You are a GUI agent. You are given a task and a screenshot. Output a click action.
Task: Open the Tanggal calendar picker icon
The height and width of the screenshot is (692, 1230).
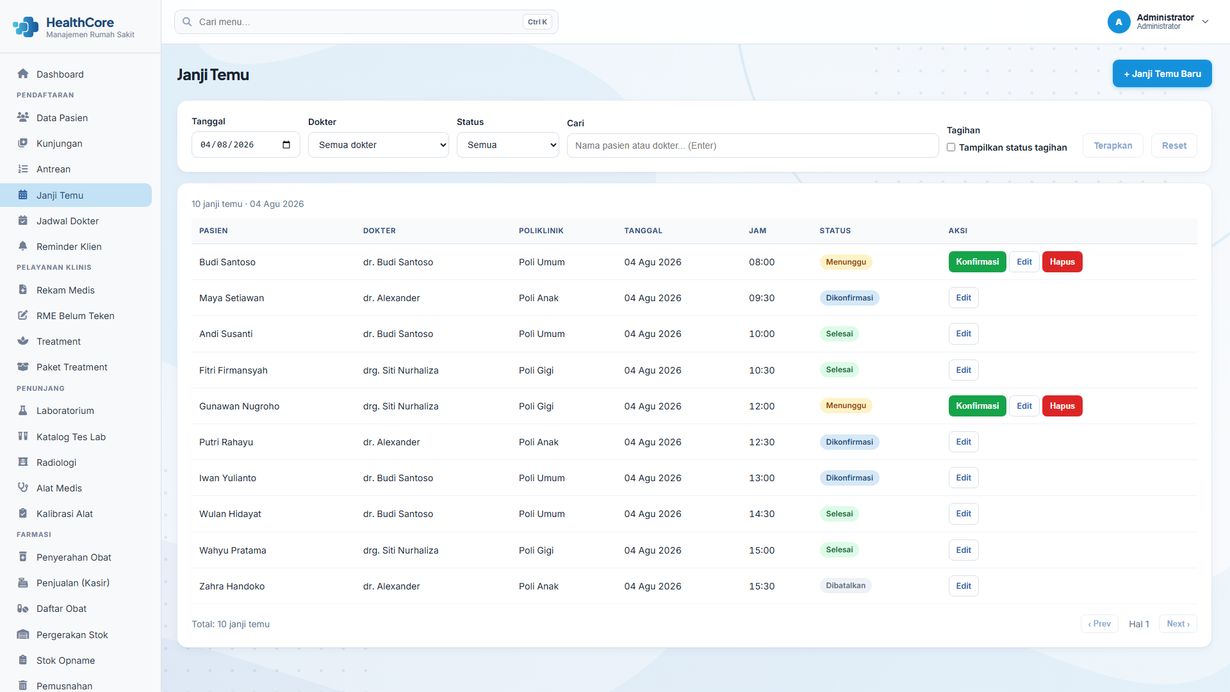pyautogui.click(x=287, y=145)
